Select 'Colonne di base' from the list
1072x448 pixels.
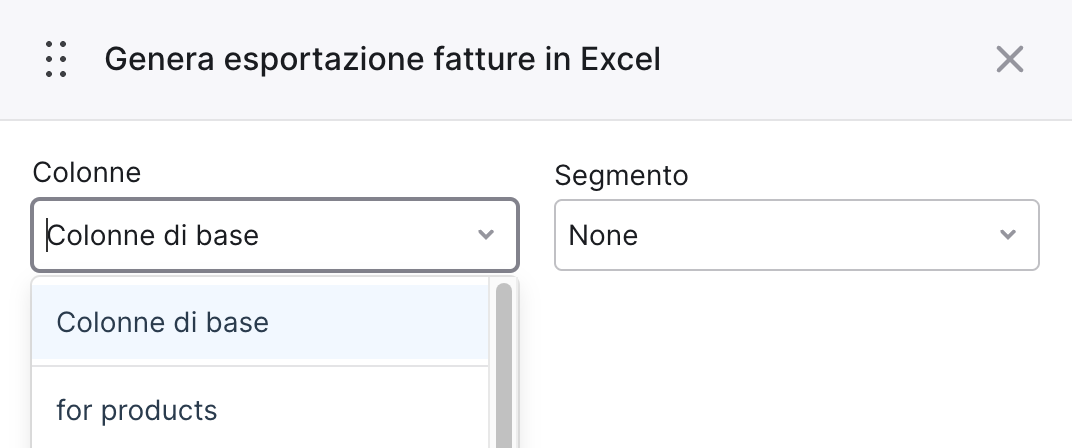(162, 322)
